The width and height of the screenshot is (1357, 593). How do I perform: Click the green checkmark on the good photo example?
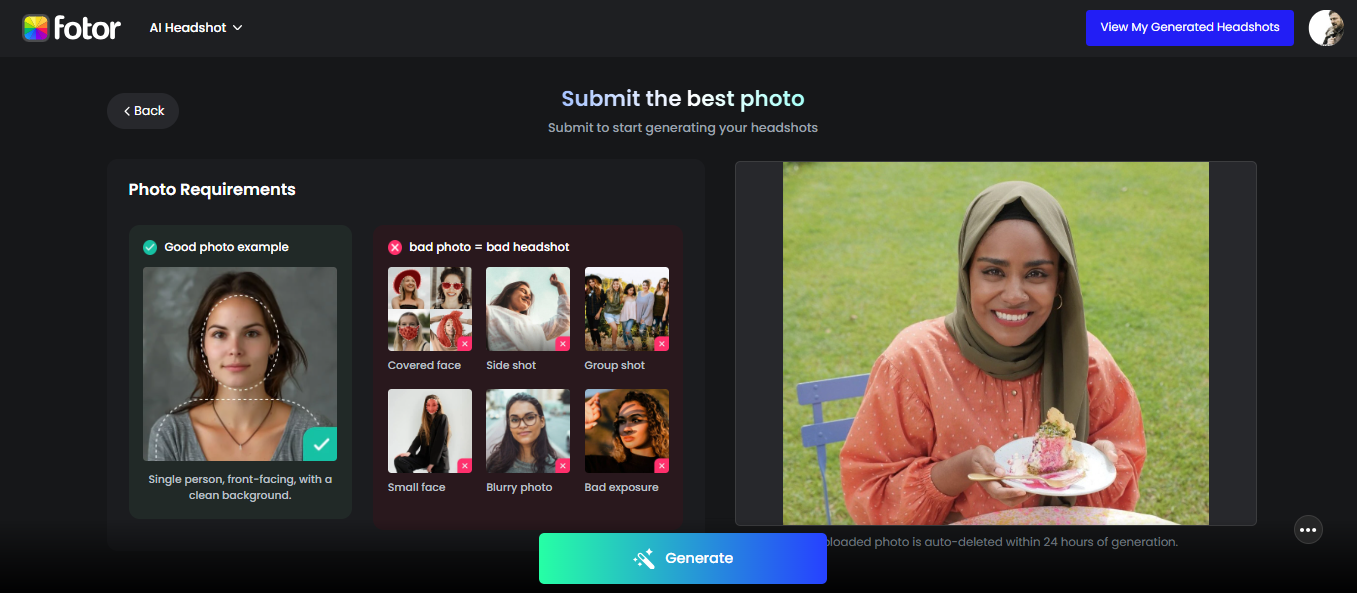(x=320, y=443)
